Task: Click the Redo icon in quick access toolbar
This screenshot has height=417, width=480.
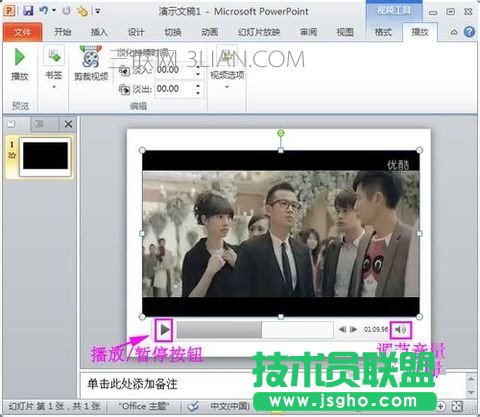Action: coord(66,11)
